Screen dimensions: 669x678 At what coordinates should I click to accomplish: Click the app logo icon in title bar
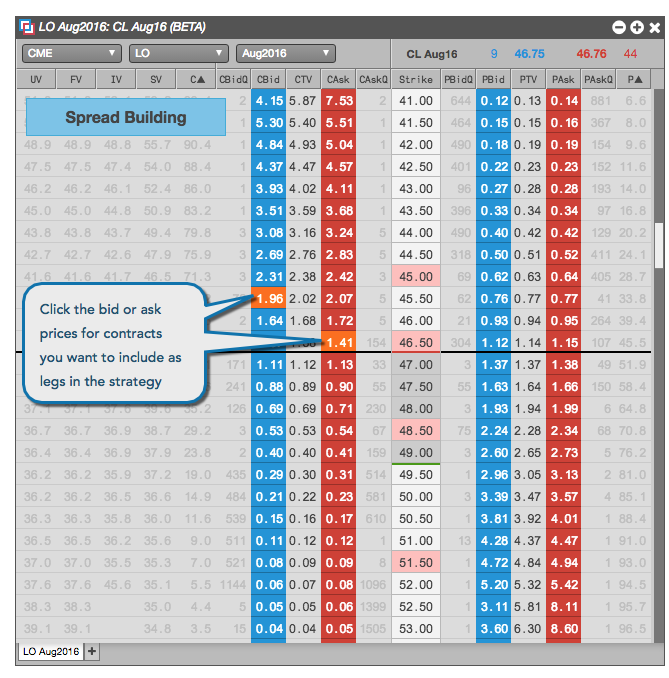point(27,27)
